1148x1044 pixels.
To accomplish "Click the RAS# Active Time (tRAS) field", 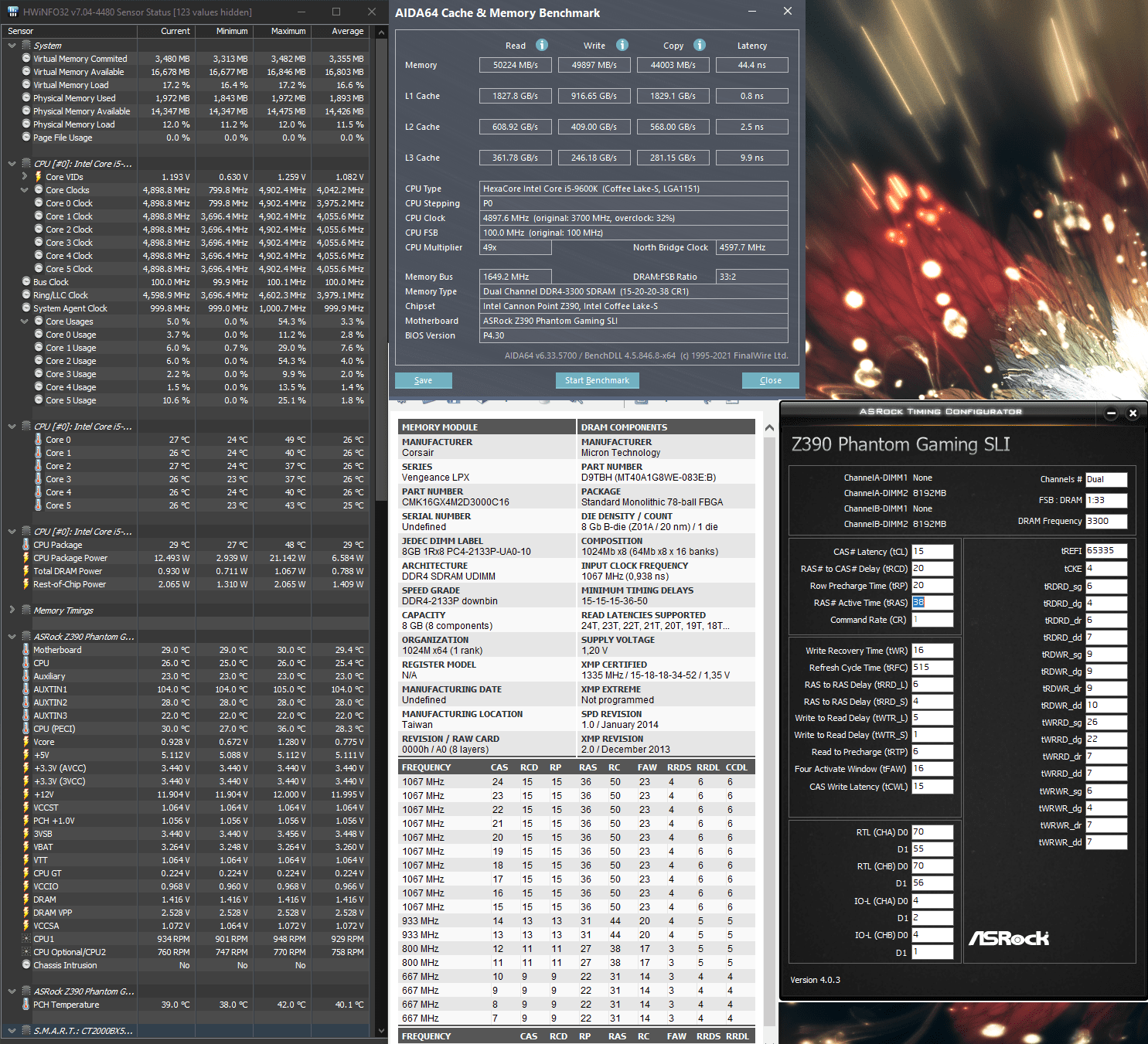I will tap(932, 603).
